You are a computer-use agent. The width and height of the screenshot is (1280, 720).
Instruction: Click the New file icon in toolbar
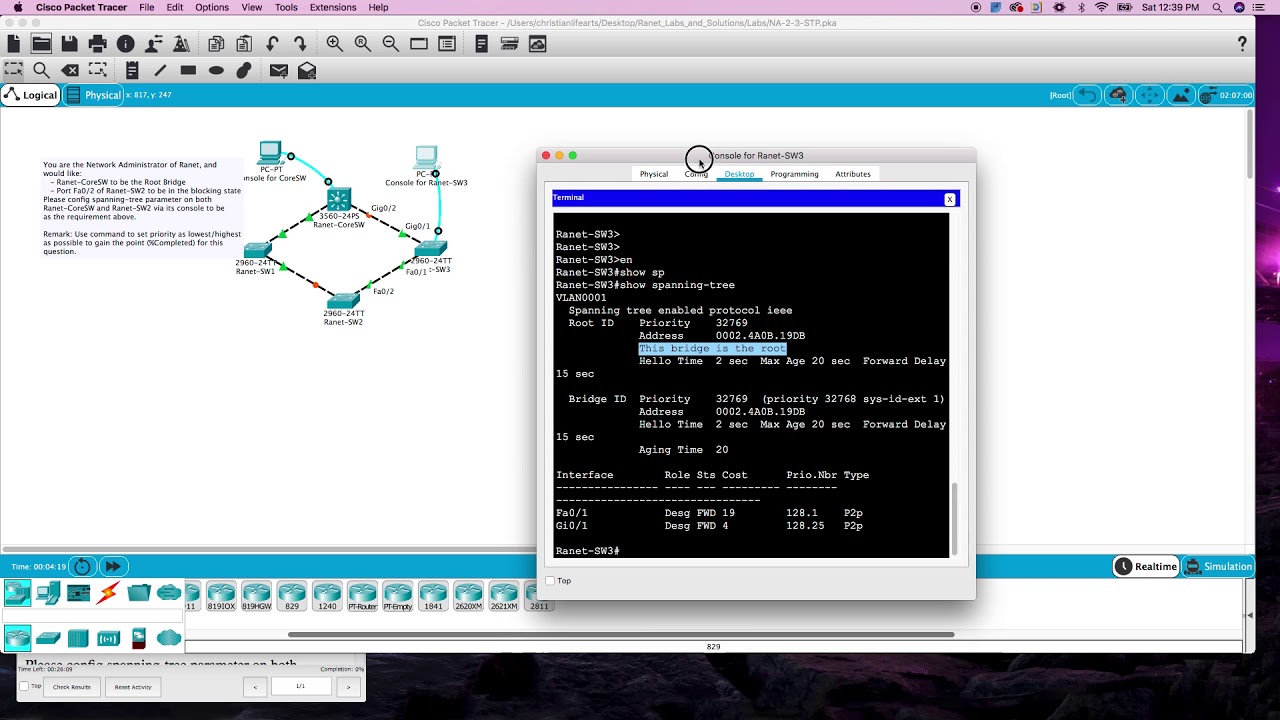point(13,44)
